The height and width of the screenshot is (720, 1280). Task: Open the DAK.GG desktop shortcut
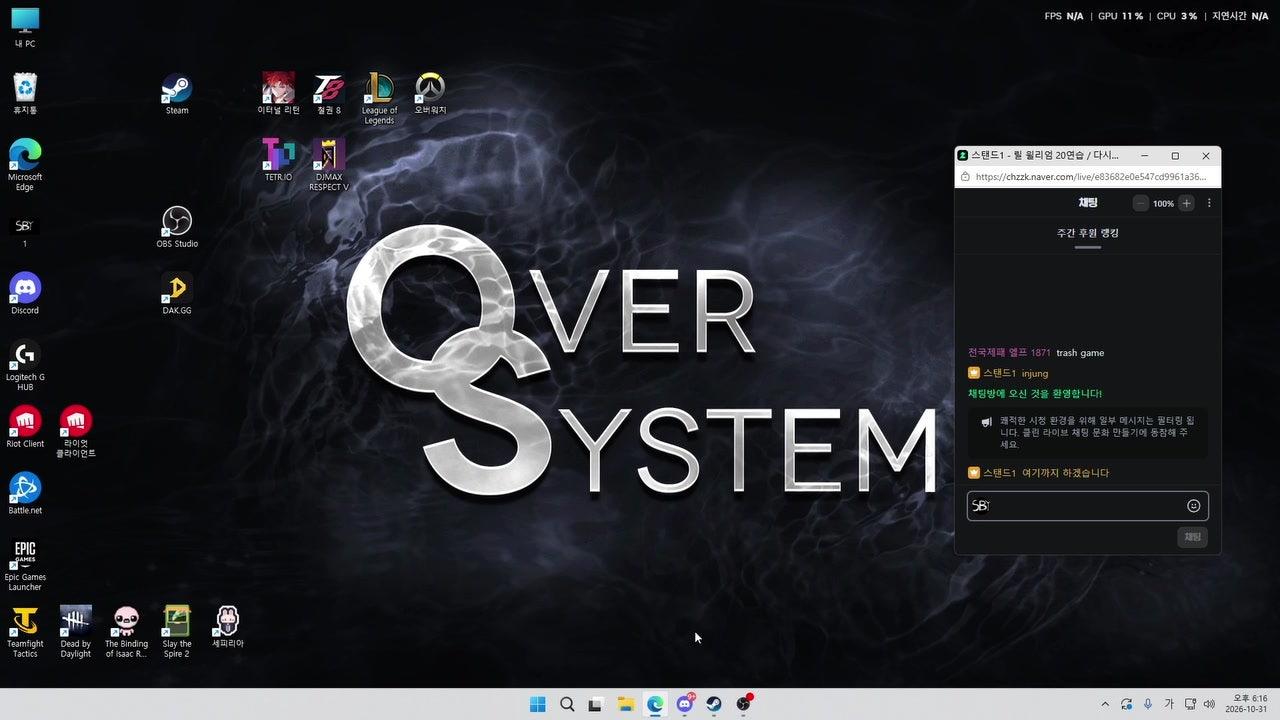[x=177, y=294]
